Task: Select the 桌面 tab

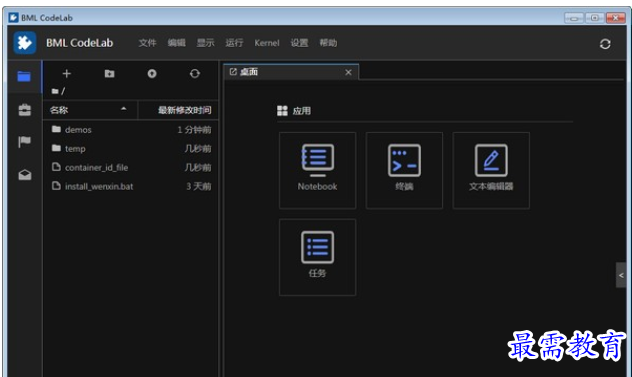Action: 291,72
